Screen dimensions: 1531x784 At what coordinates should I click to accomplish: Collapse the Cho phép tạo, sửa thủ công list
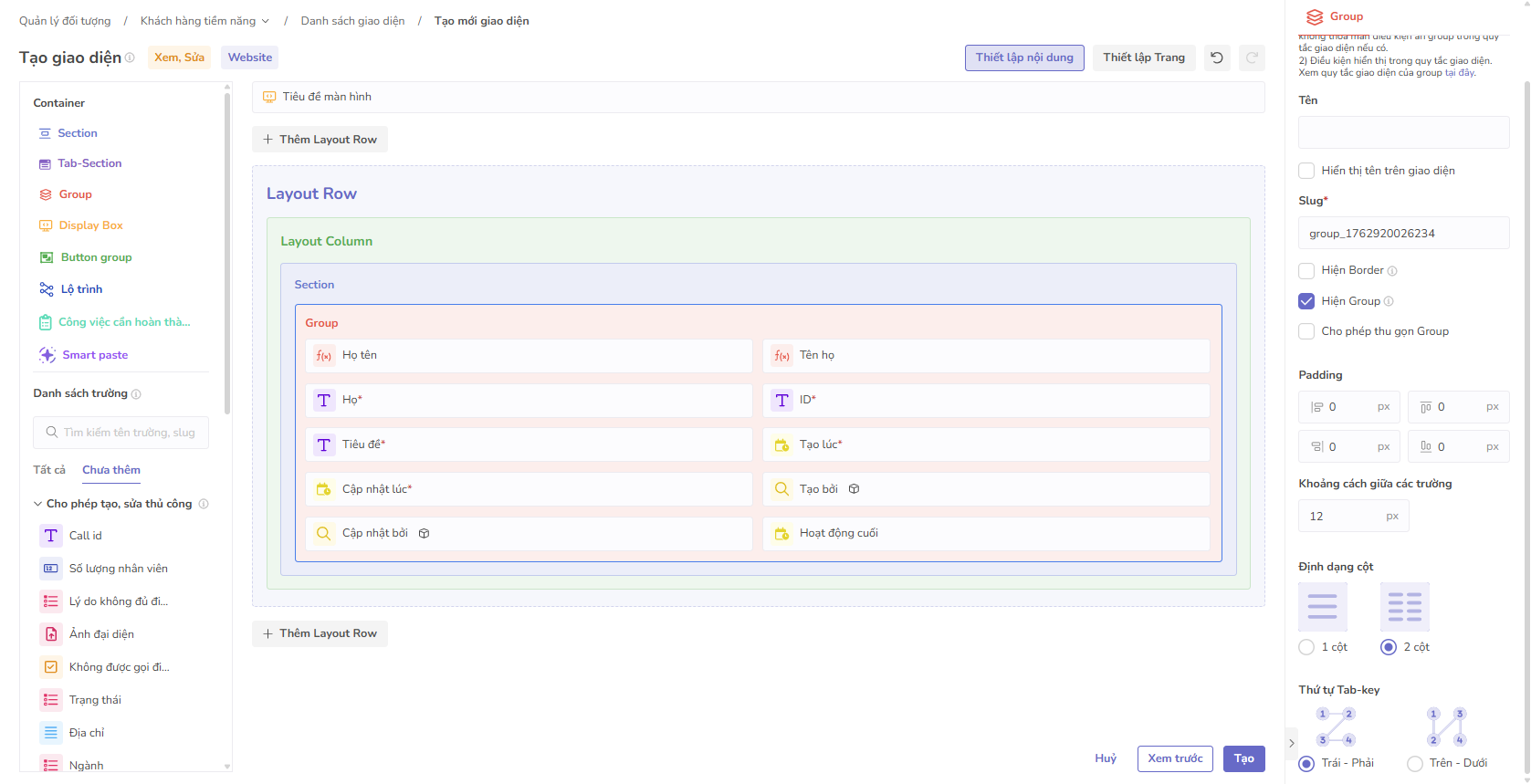[38, 504]
